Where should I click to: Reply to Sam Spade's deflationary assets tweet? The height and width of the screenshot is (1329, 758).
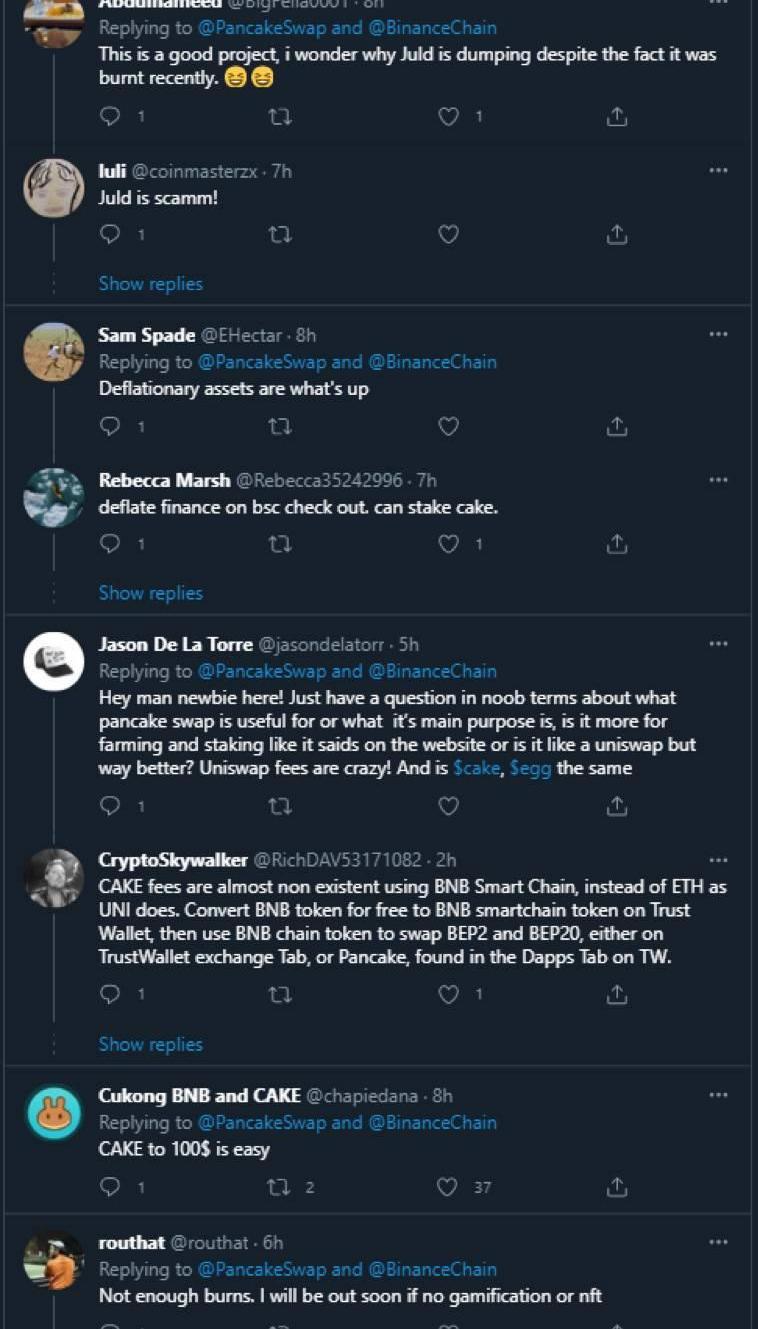[x=111, y=426]
